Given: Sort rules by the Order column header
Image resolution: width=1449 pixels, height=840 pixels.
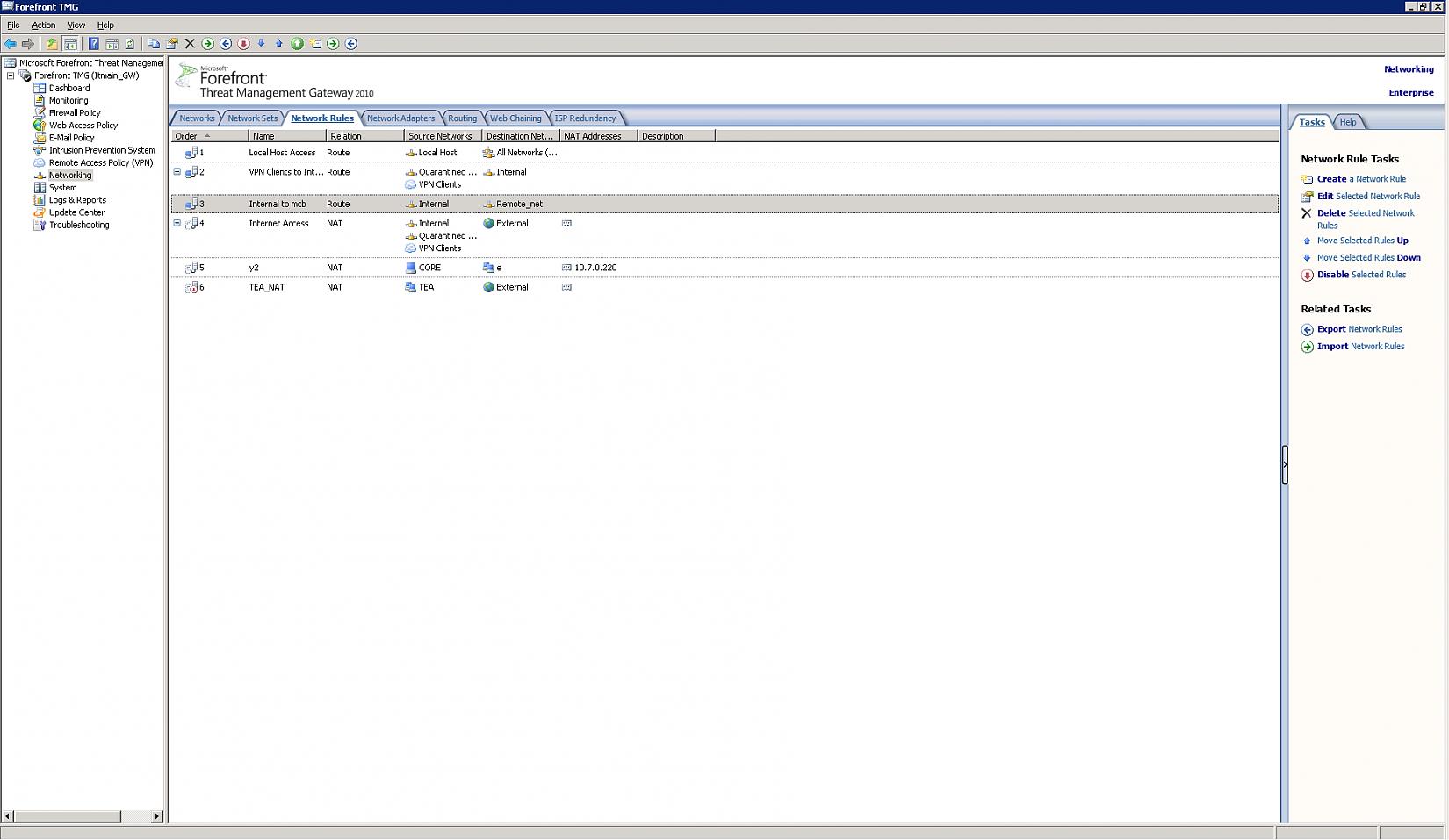Looking at the screenshot, I should pos(209,136).
